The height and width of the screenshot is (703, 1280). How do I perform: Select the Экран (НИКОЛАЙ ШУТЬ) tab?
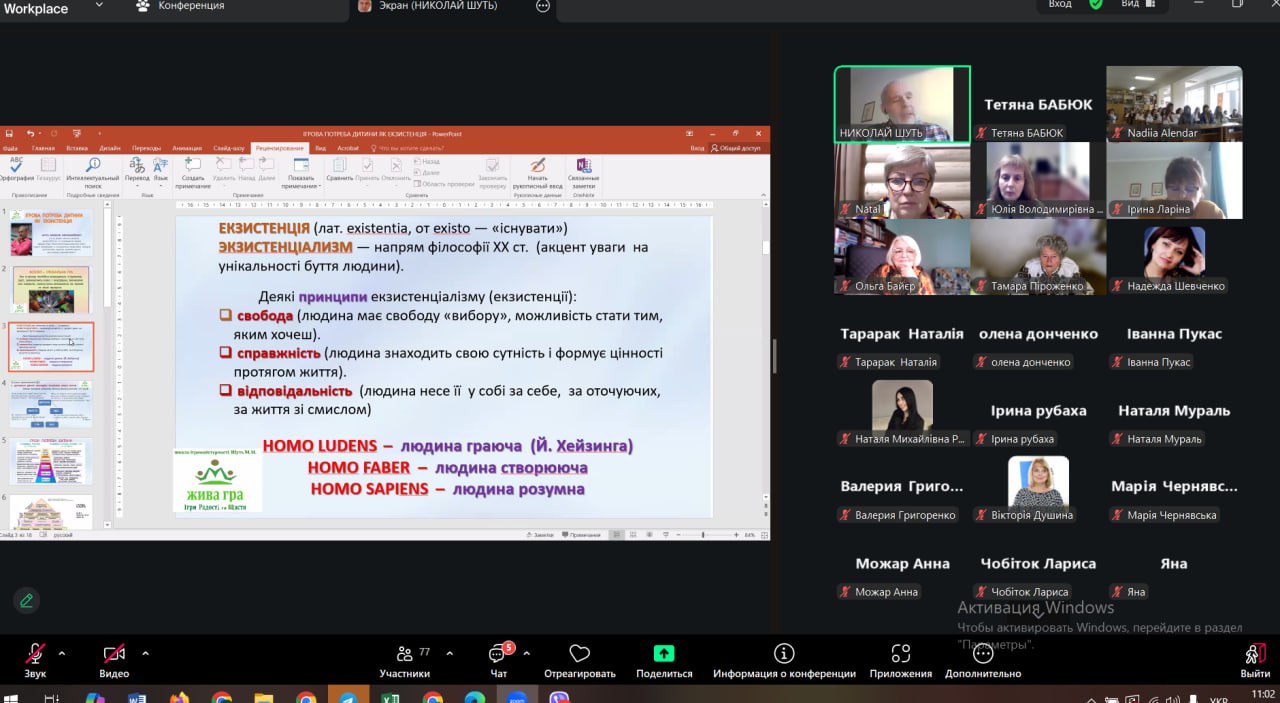(440, 6)
